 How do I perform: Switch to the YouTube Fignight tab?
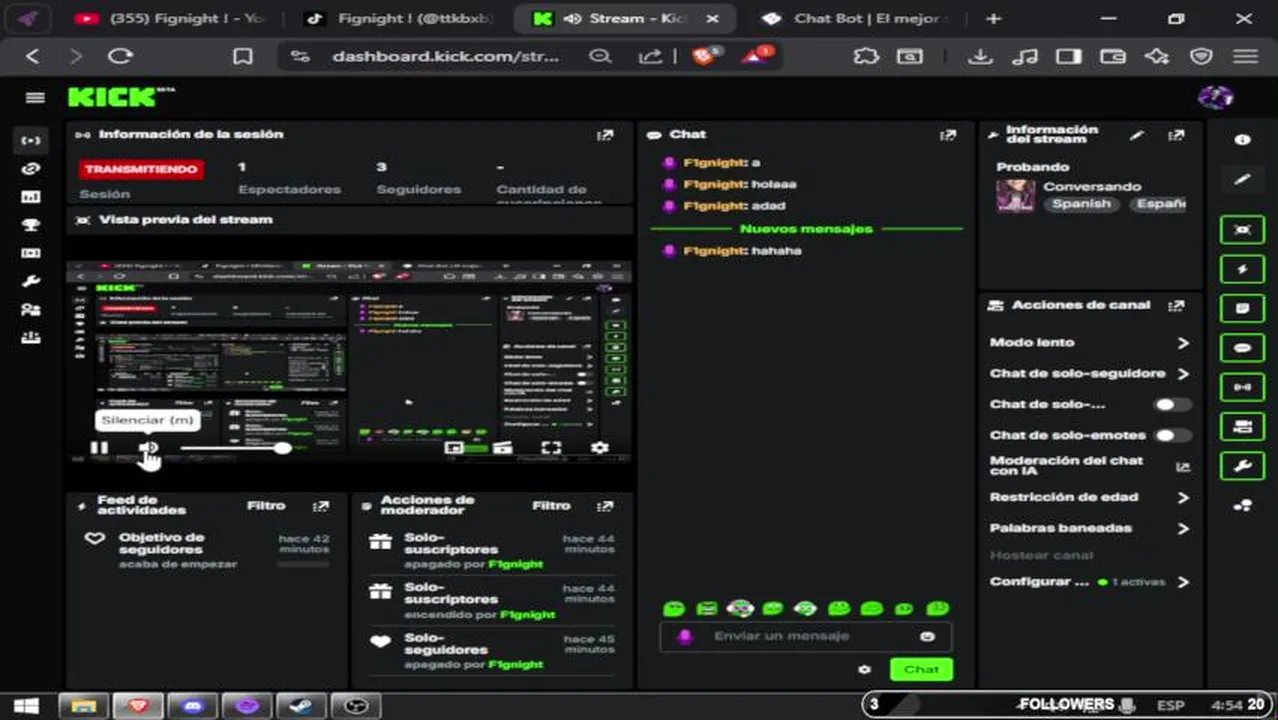[x=170, y=19]
